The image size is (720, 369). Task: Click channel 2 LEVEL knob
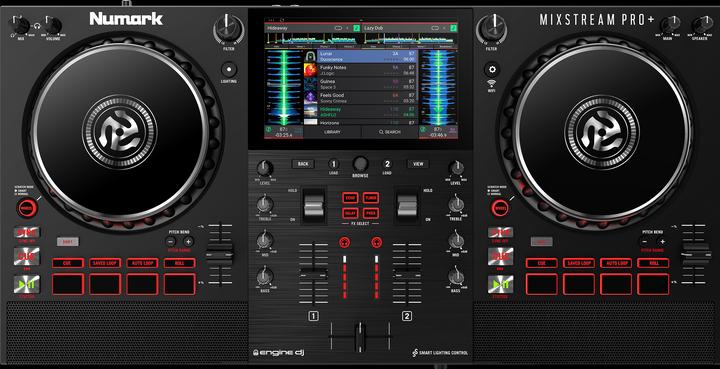[x=456, y=168]
